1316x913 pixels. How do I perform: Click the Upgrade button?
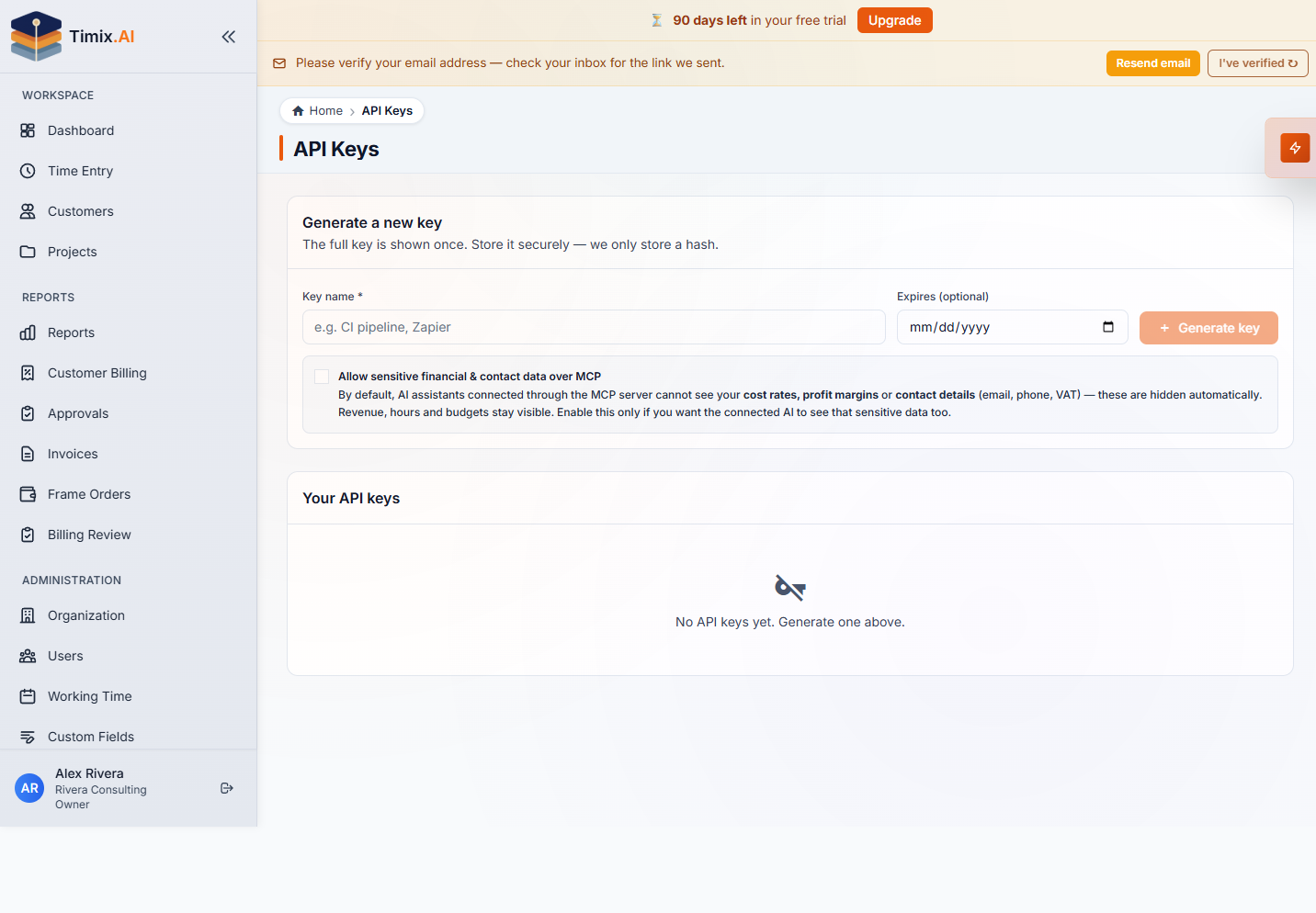[894, 20]
